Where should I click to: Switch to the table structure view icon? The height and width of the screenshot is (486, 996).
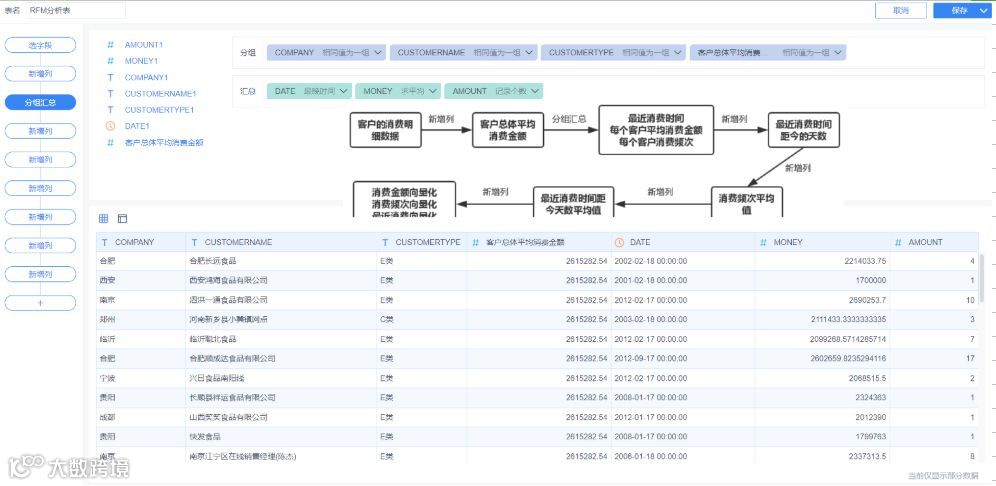tap(123, 219)
